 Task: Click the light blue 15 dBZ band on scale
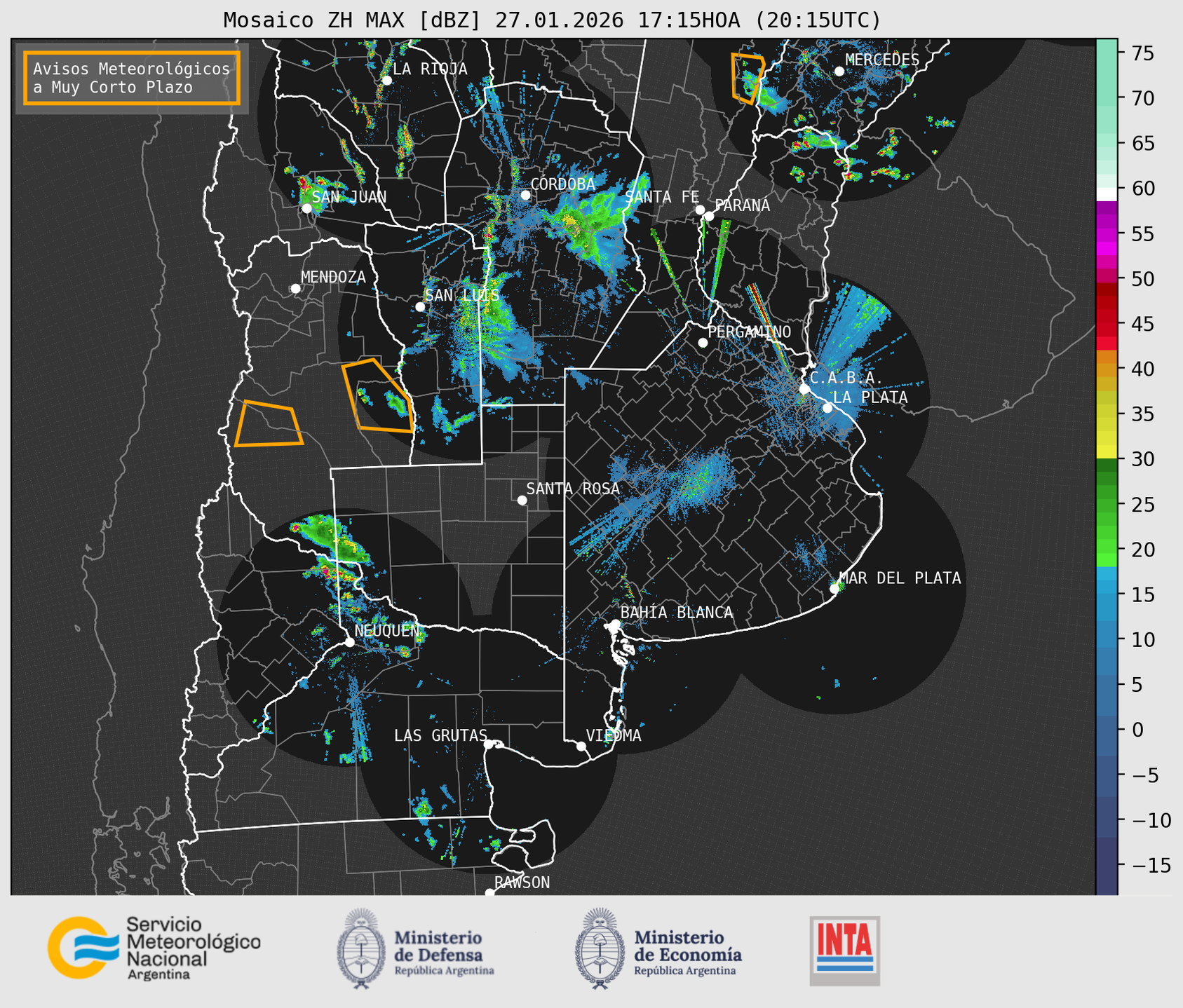pos(1106,594)
